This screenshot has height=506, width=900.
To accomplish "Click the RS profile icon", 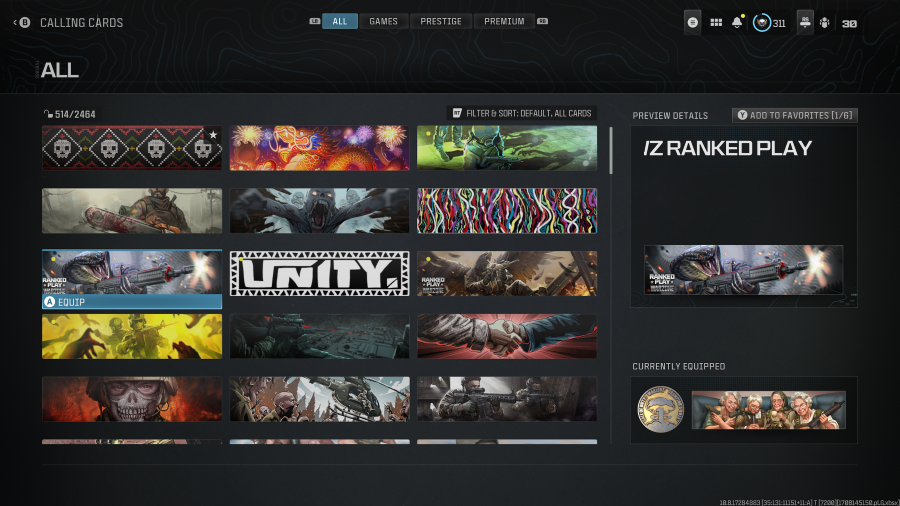I will (805, 23).
